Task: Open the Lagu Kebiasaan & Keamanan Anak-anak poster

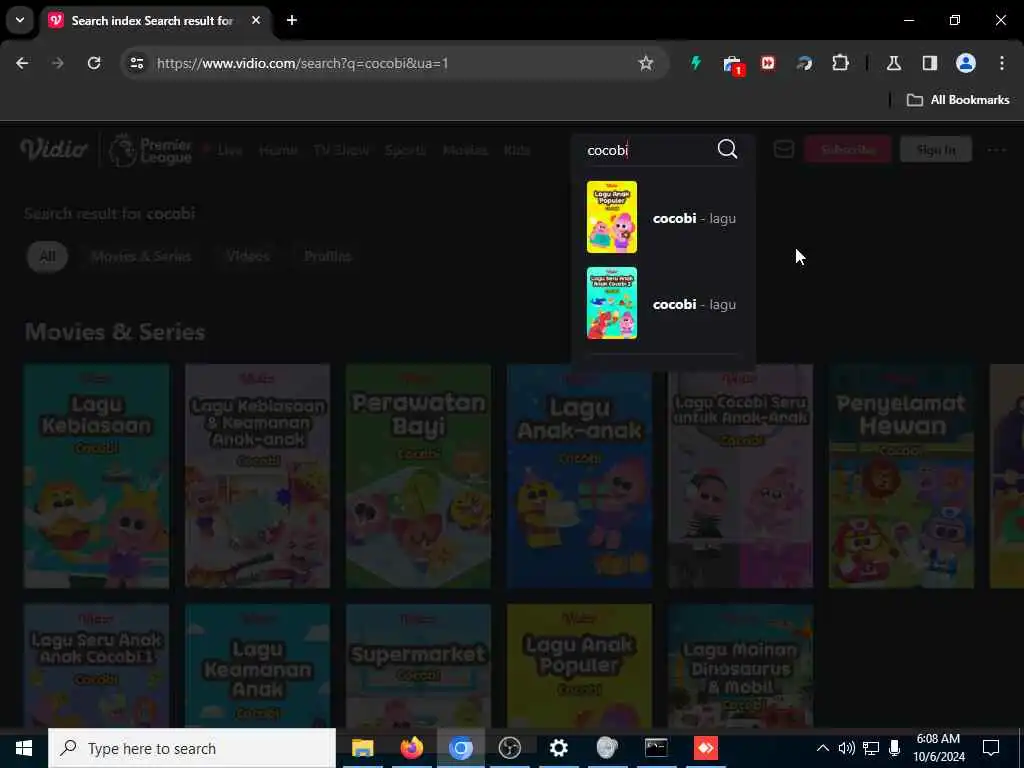Action: pyautogui.click(x=257, y=476)
